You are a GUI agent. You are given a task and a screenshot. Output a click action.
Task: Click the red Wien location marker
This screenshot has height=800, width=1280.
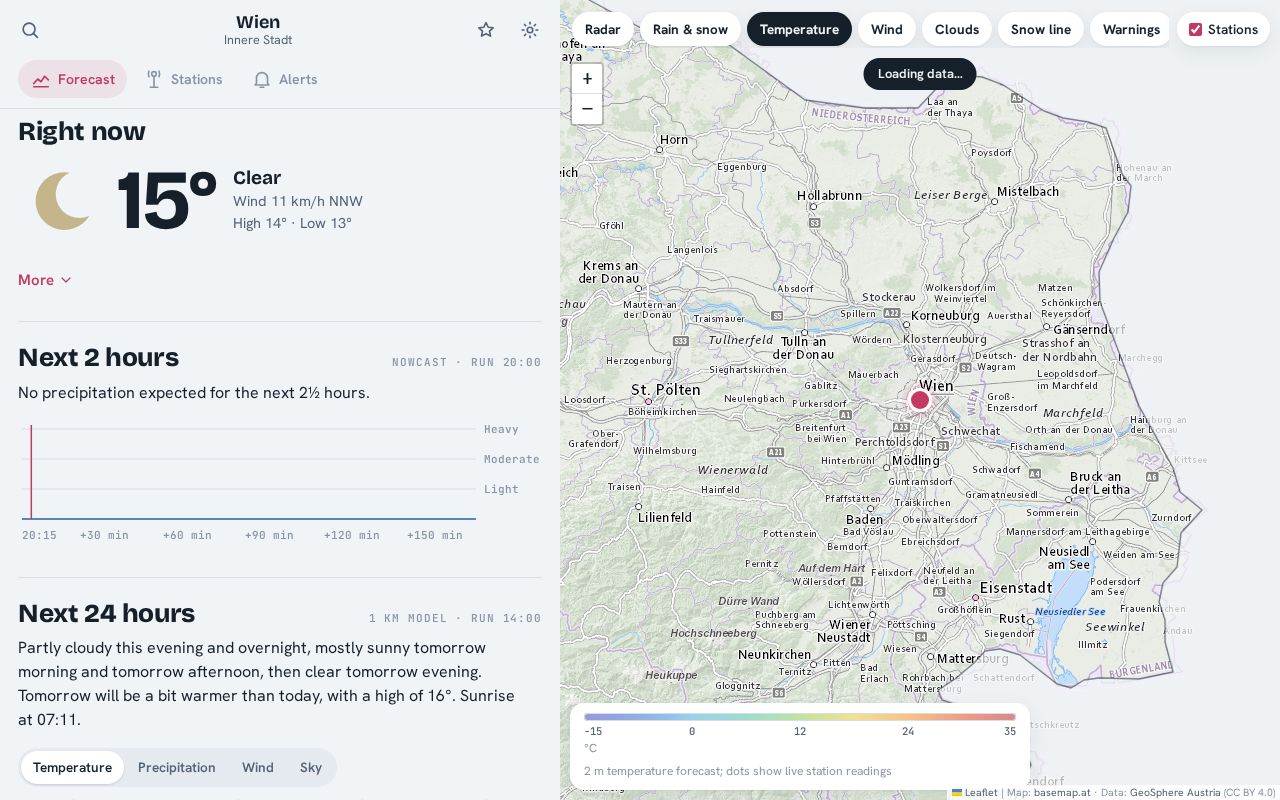[x=920, y=400]
